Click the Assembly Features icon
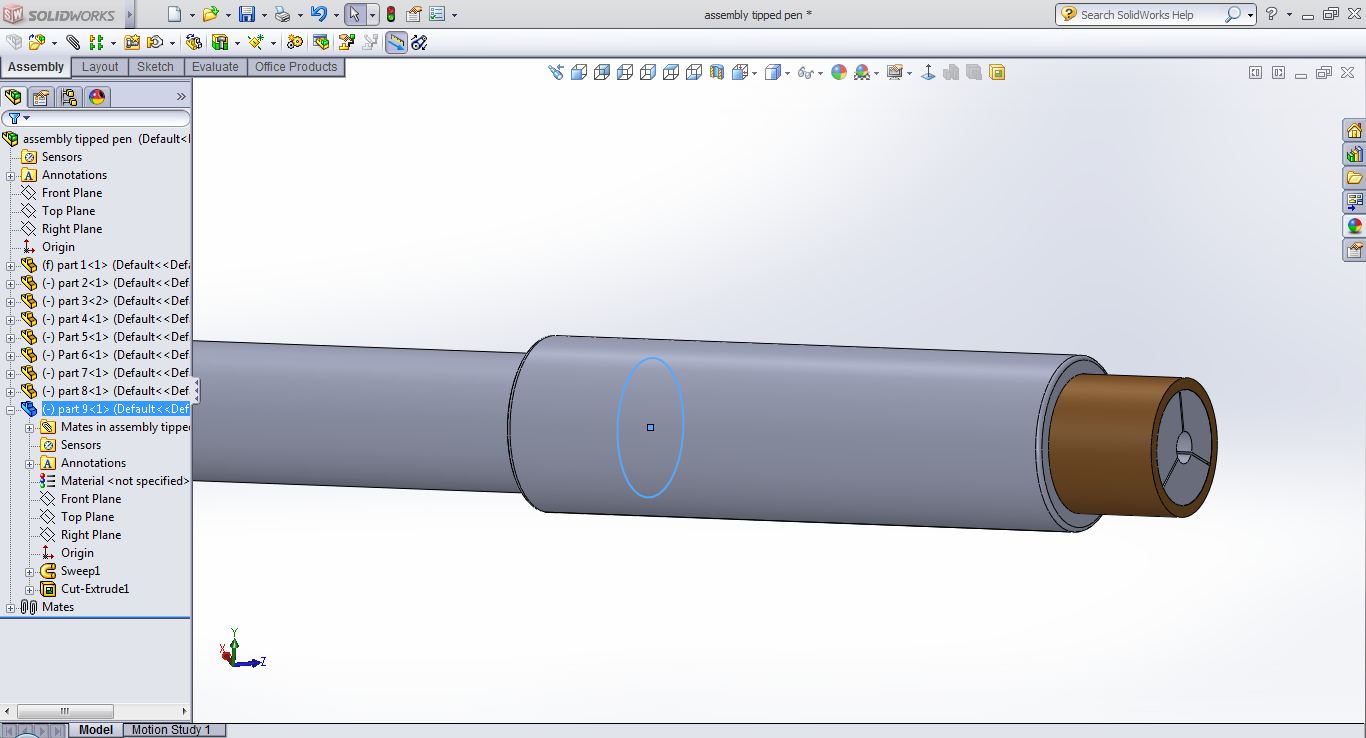This screenshot has height=738, width=1366. [219, 42]
